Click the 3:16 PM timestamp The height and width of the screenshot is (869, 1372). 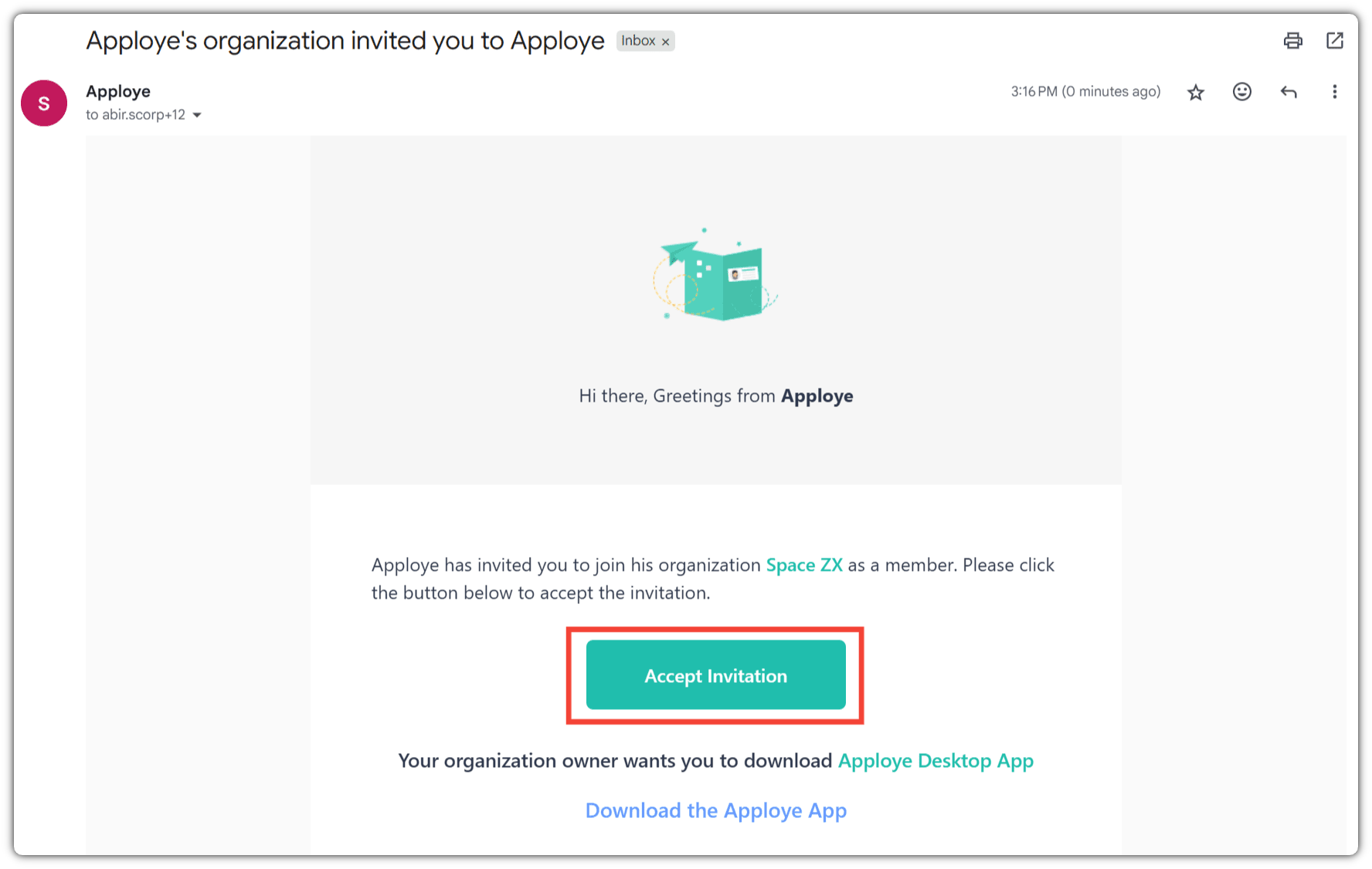pyautogui.click(x=1085, y=91)
